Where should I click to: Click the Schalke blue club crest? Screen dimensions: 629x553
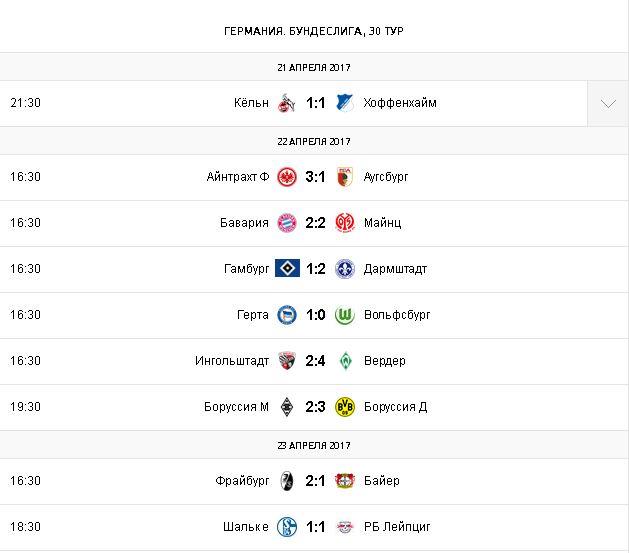coord(287,527)
